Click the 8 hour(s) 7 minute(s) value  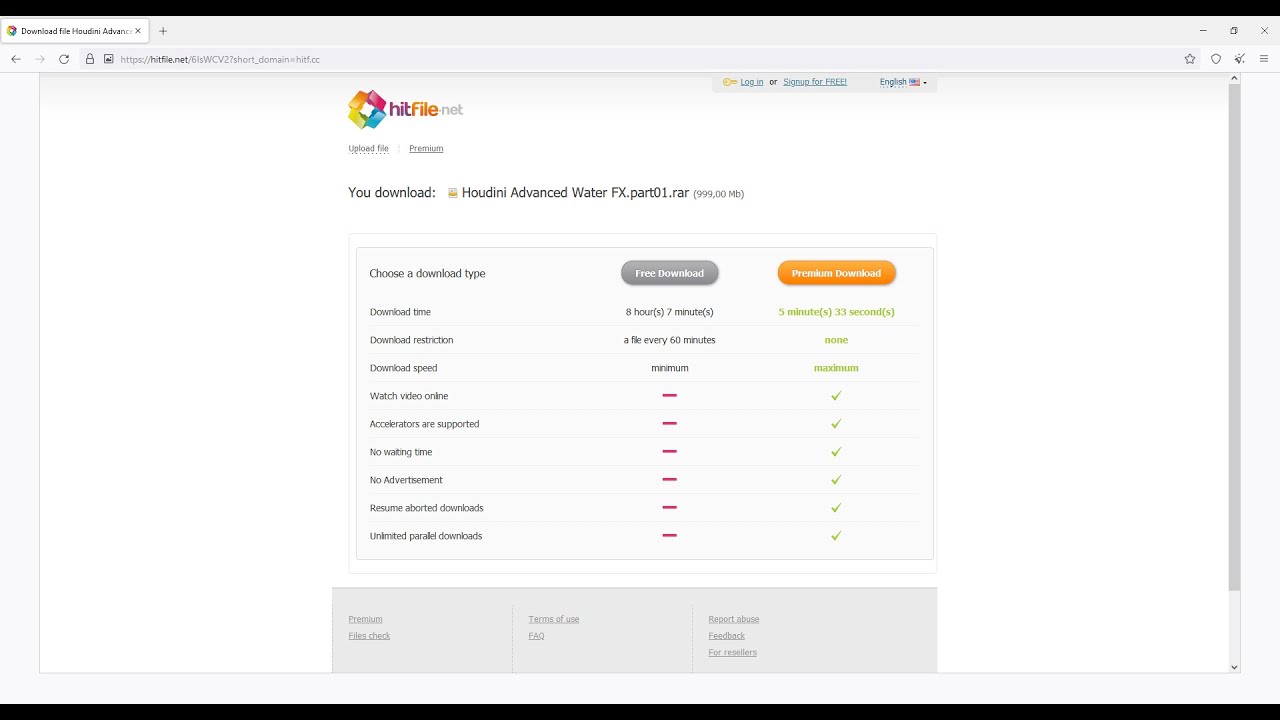[670, 312]
